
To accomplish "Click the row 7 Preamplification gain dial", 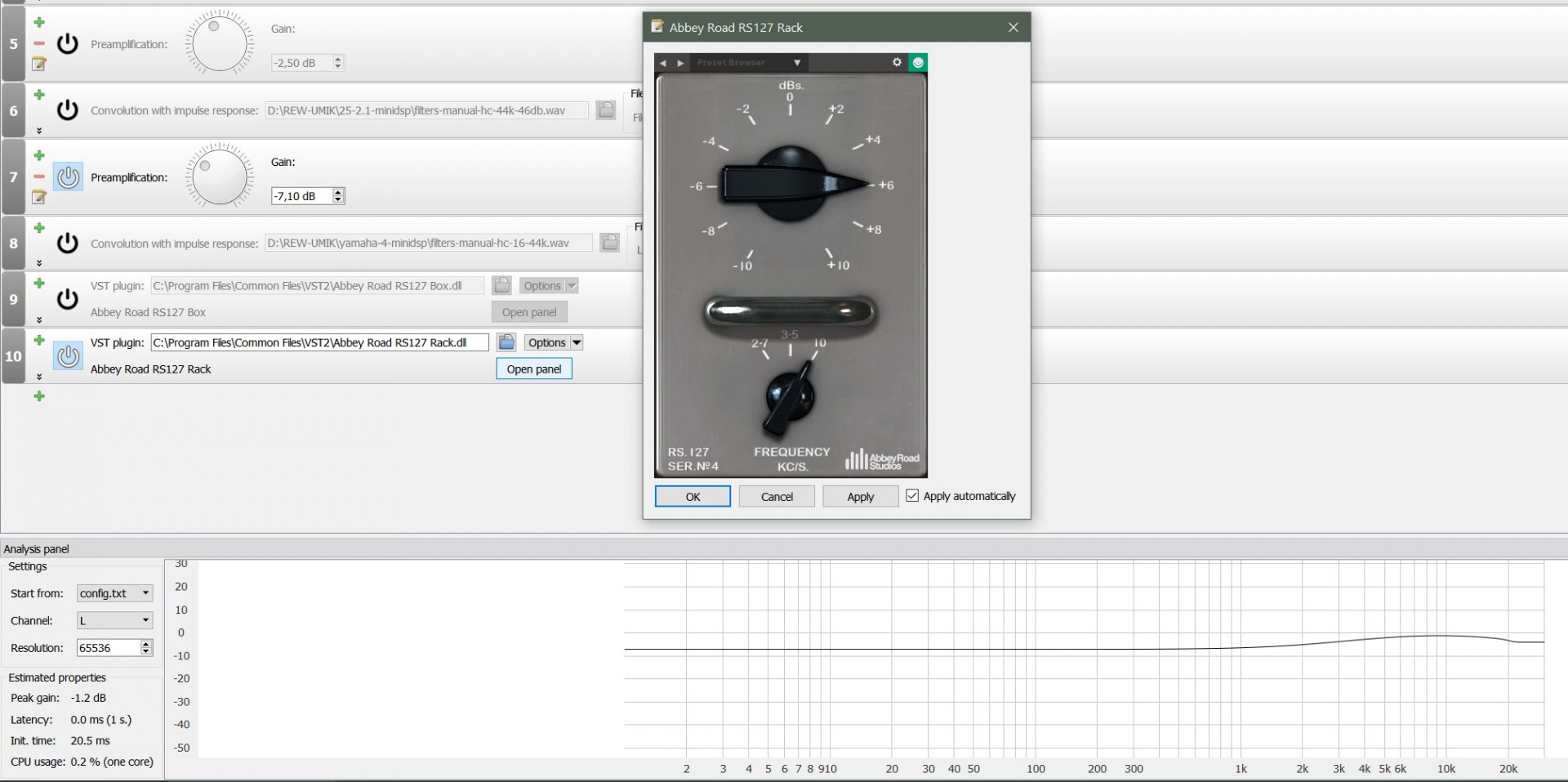I will pyautogui.click(x=219, y=177).
